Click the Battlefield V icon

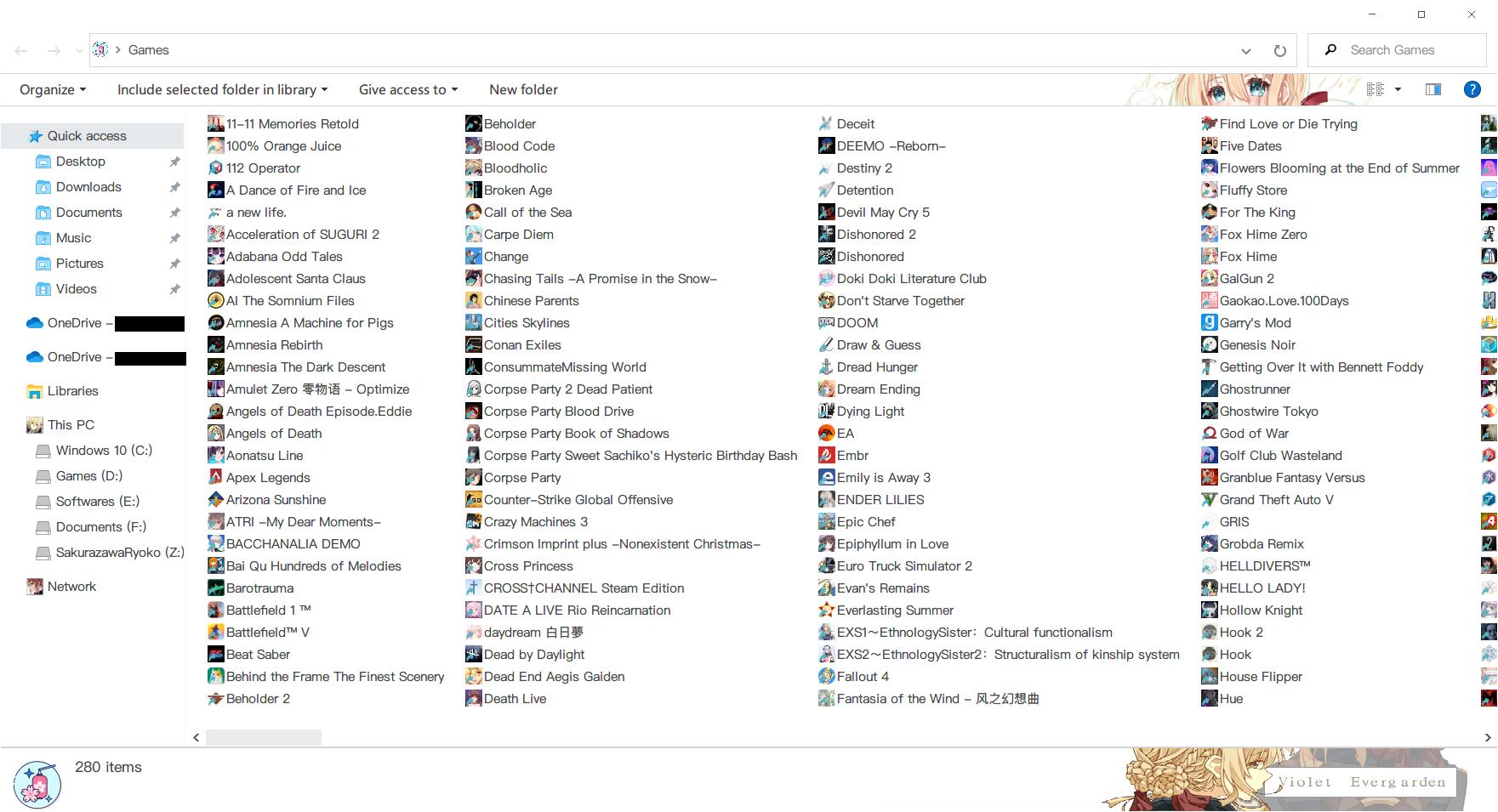[x=216, y=633]
